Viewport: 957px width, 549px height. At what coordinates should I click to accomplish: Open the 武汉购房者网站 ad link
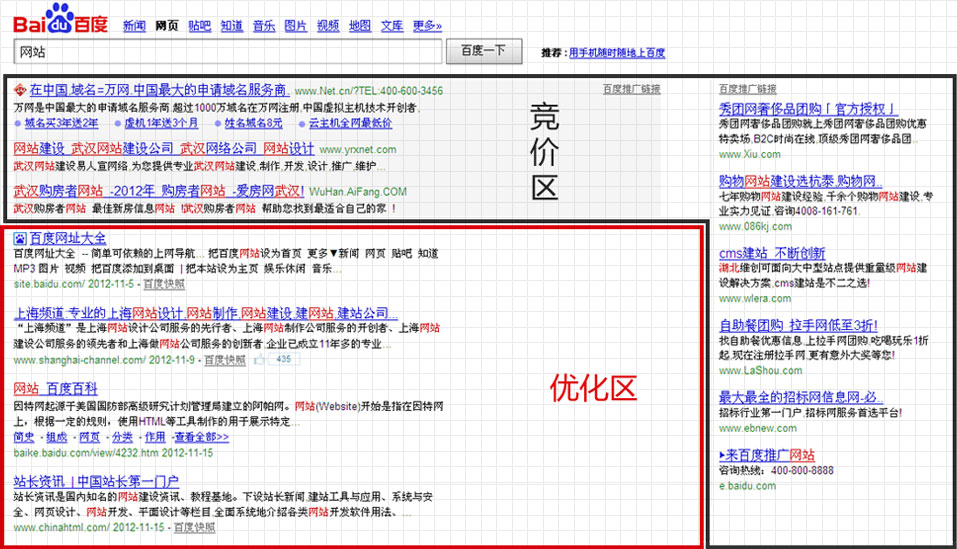coord(159,191)
